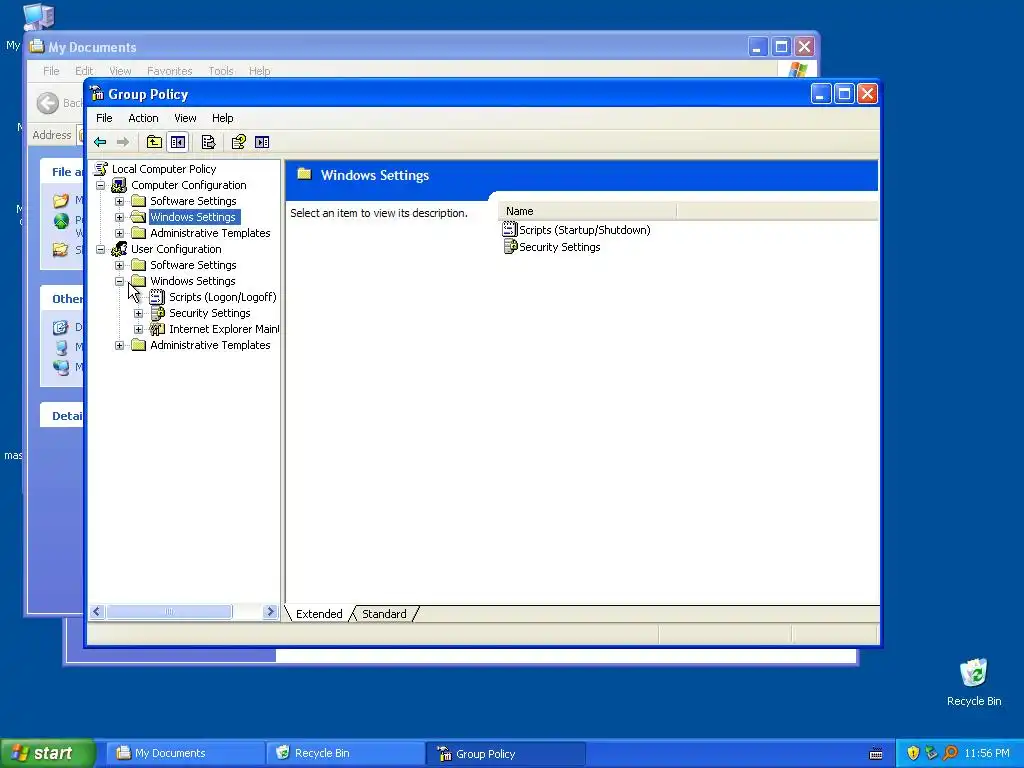The image size is (1024, 768).
Task: Click the taskbar clock showing 11:56 PM
Action: click(987, 753)
